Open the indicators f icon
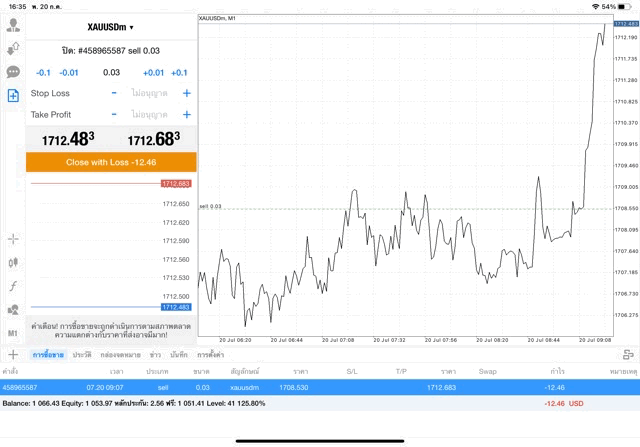The height and width of the screenshot is (447, 640). [x=13, y=286]
